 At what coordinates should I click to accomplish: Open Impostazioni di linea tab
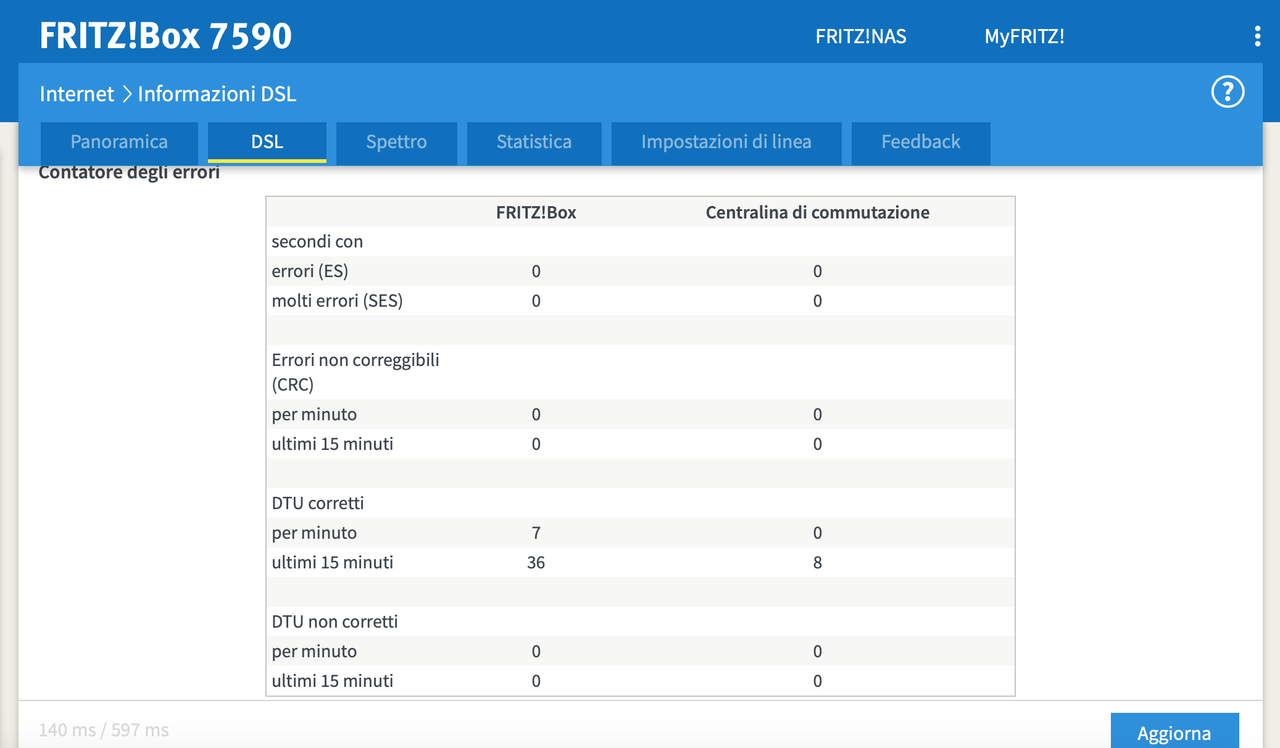pos(726,142)
